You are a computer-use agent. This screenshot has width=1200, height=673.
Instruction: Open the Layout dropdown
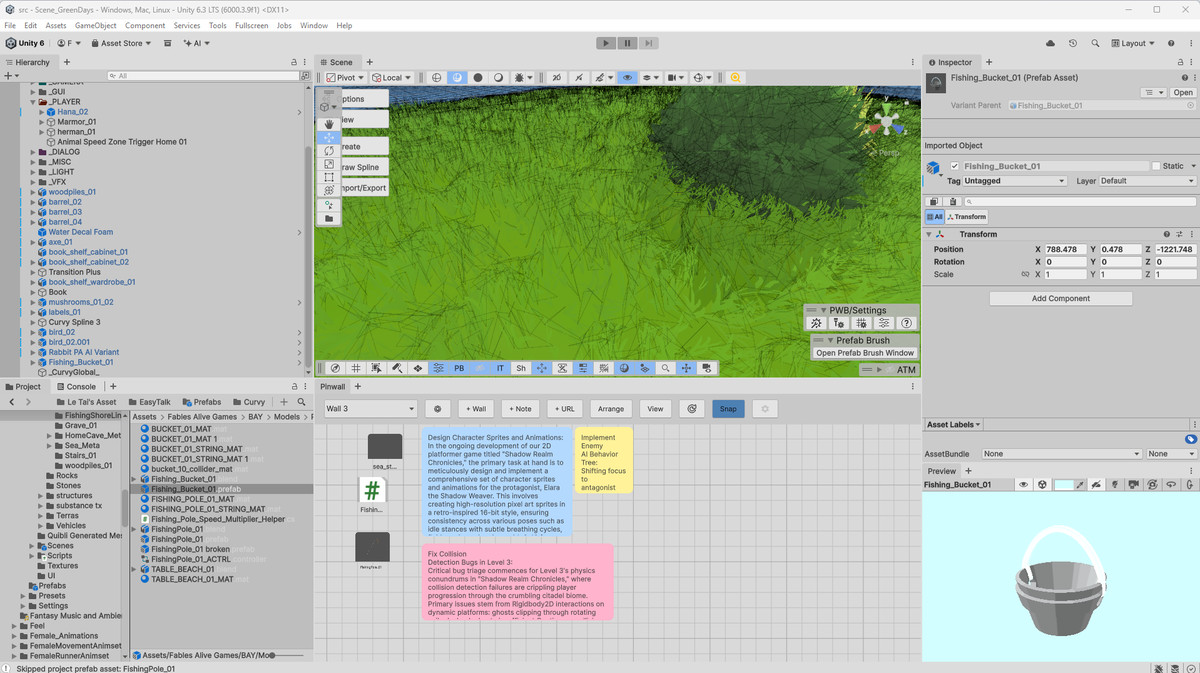1133,43
